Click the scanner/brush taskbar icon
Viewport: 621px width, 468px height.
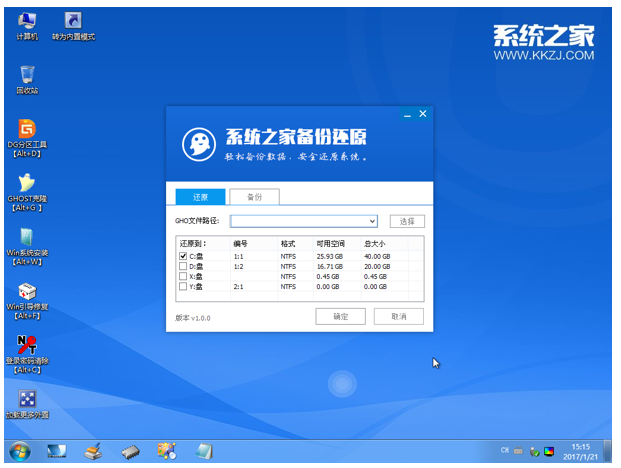(x=93, y=451)
